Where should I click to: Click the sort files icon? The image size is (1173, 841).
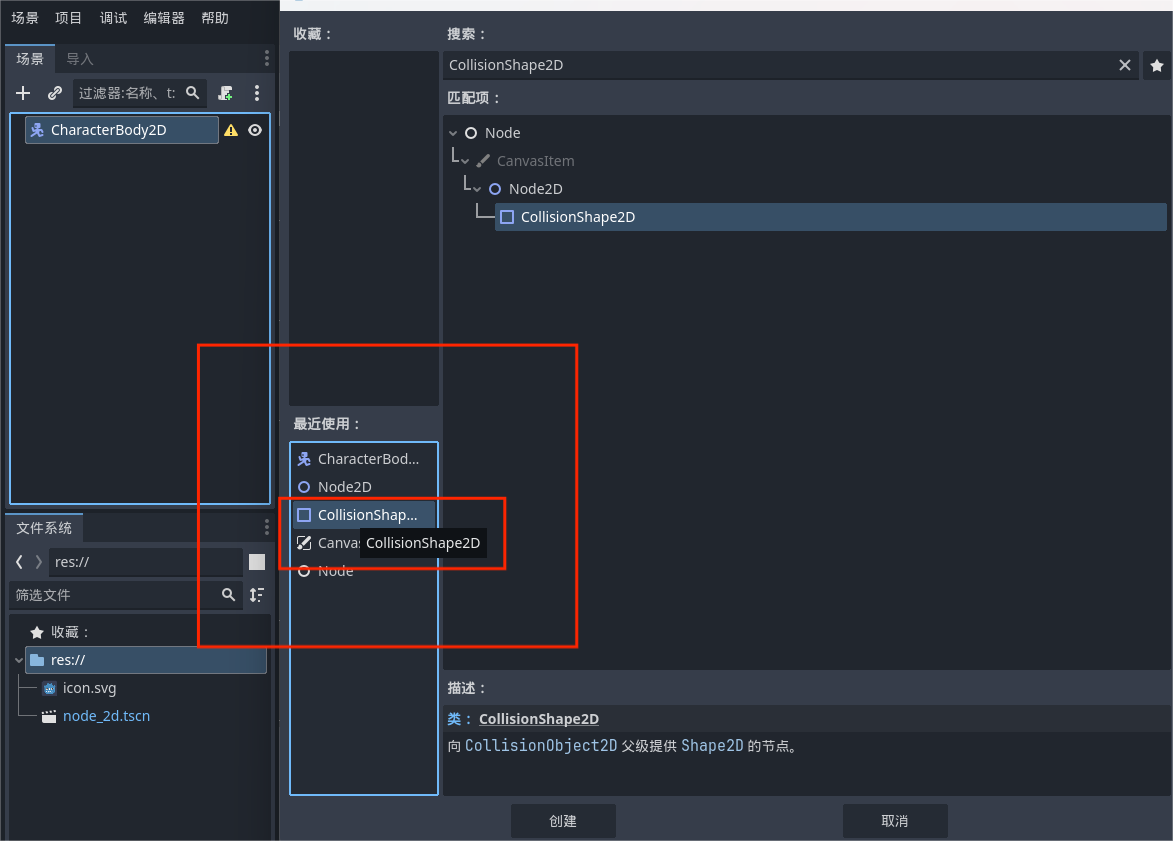(x=257, y=595)
